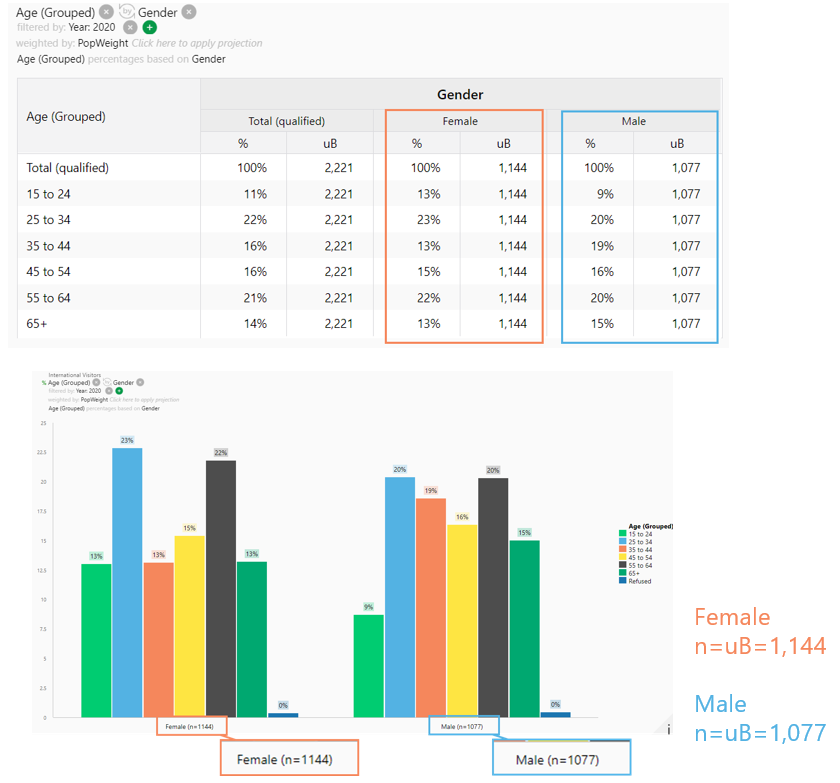Viewport: 840px width, 783px height.
Task: Remove the Age (Grouped) variable chip
Action: (108, 13)
